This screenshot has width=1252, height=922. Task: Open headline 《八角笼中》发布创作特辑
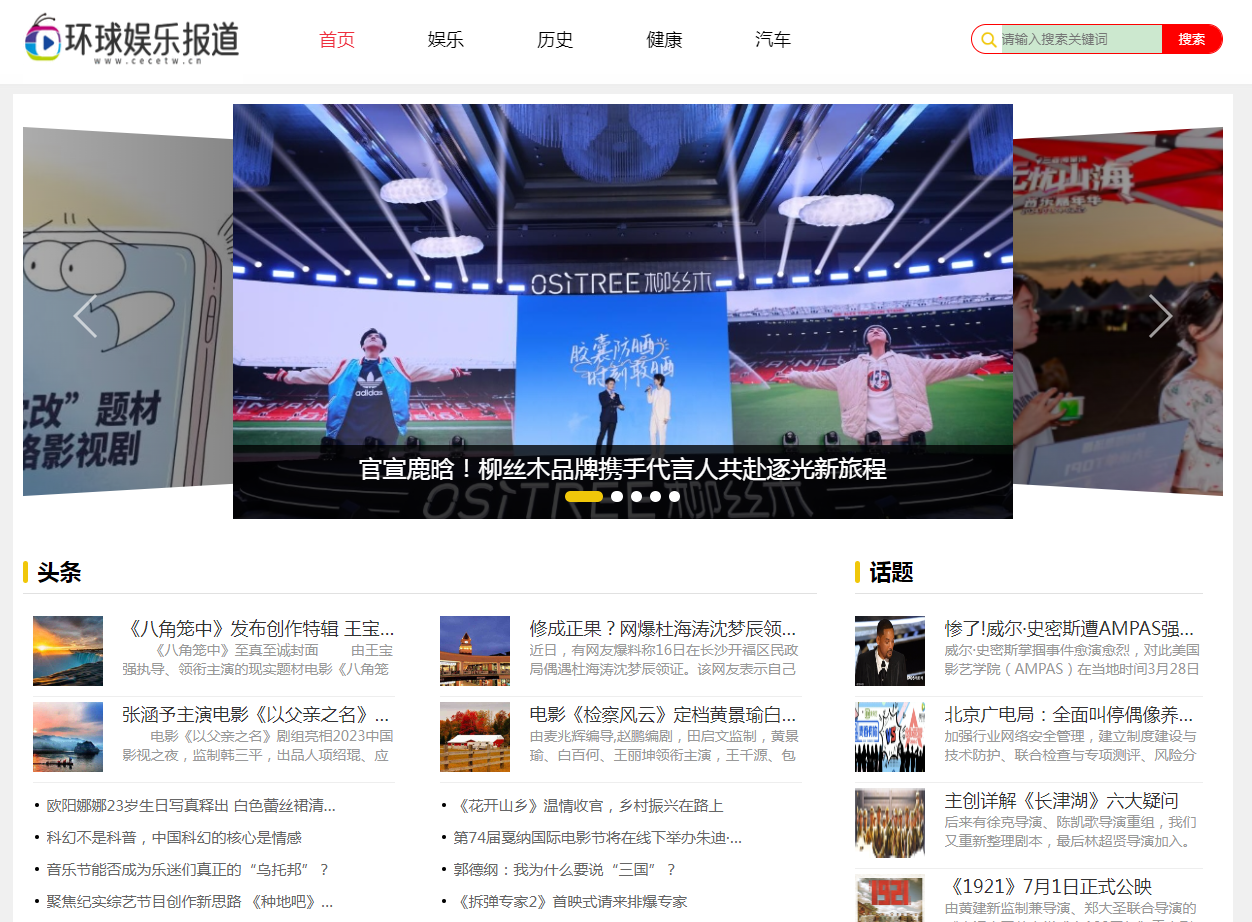coord(259,629)
